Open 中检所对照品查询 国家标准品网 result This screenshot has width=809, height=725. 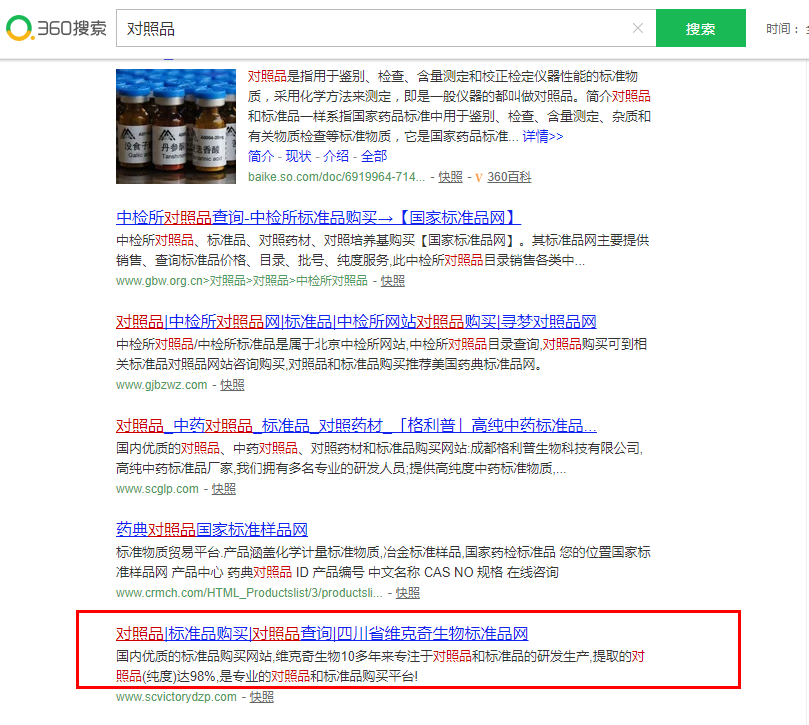click(x=318, y=218)
